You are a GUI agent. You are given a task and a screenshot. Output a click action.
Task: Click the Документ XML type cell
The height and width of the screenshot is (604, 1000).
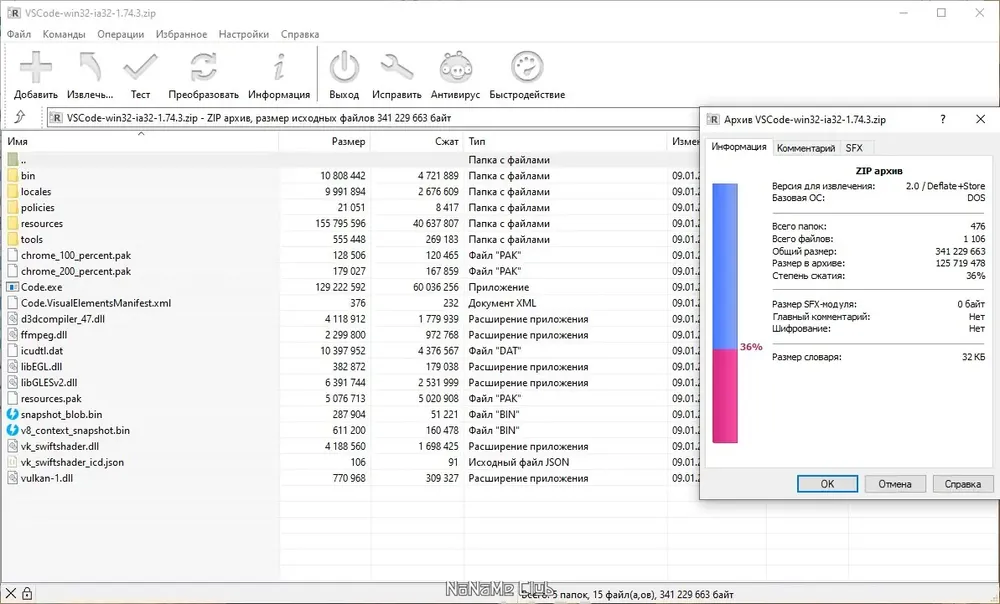point(502,303)
